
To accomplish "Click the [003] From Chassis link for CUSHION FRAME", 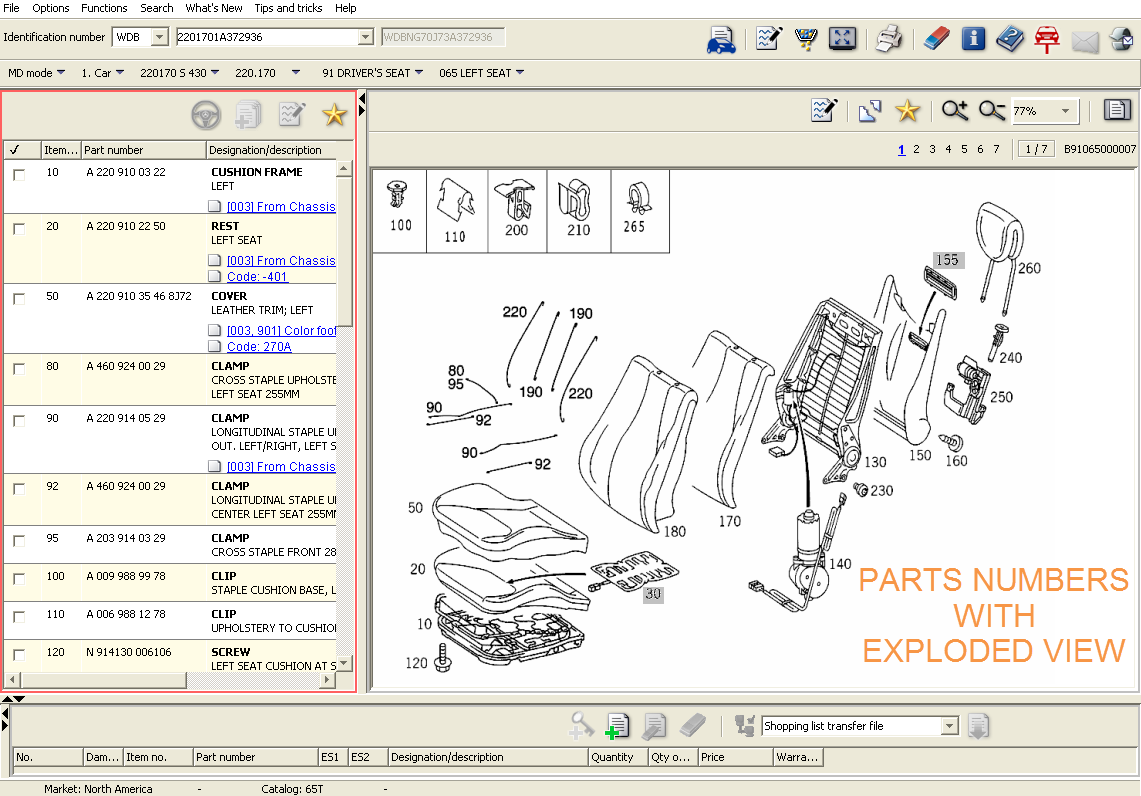I will 281,206.
